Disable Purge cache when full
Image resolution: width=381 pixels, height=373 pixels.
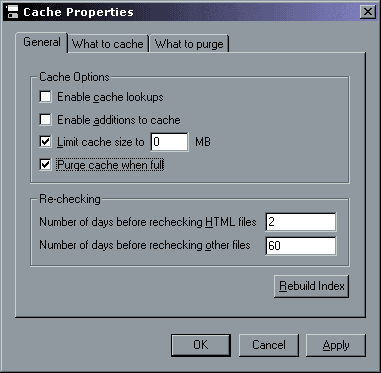coord(45,165)
